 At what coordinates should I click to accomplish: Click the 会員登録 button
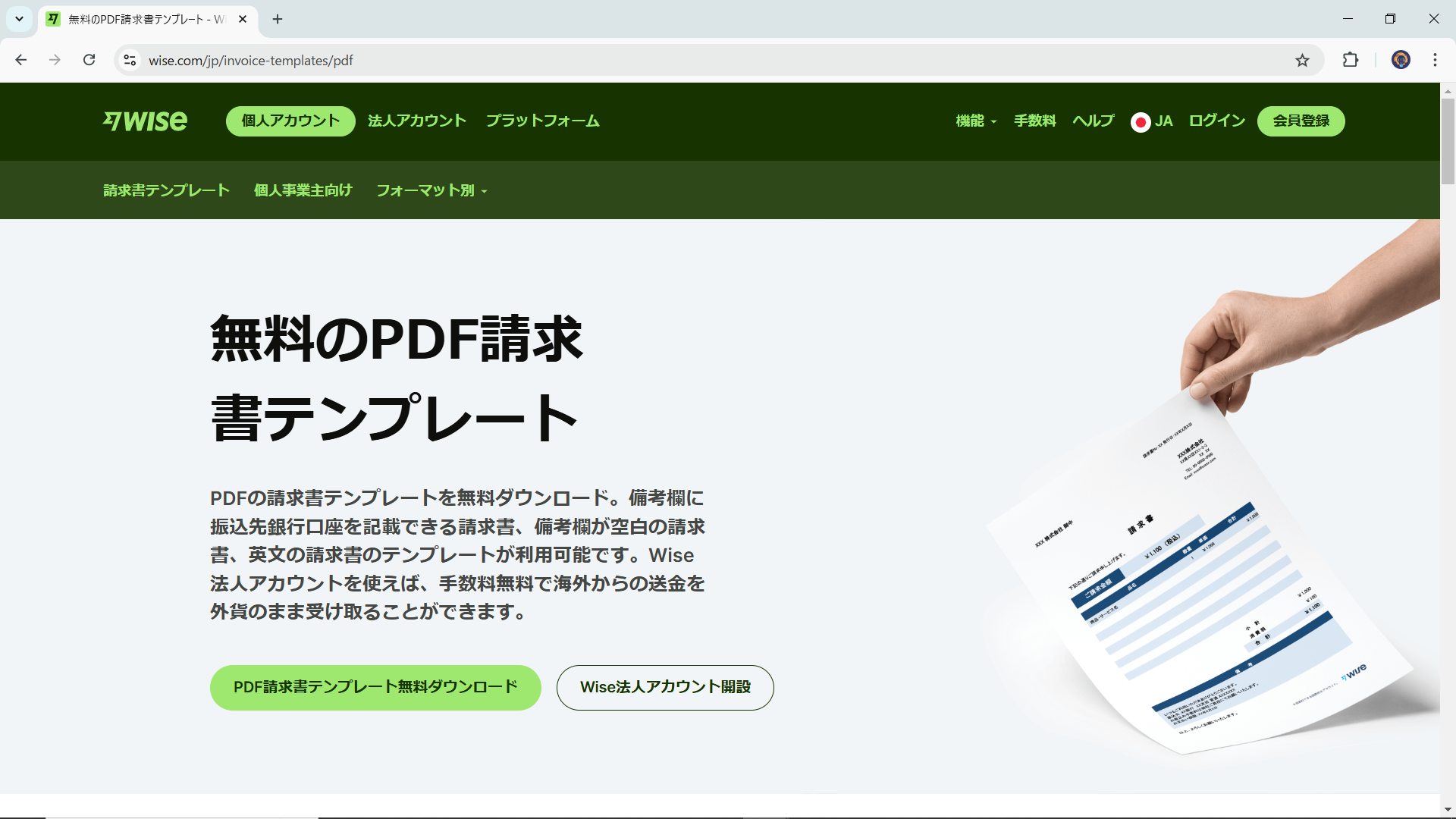[1301, 121]
